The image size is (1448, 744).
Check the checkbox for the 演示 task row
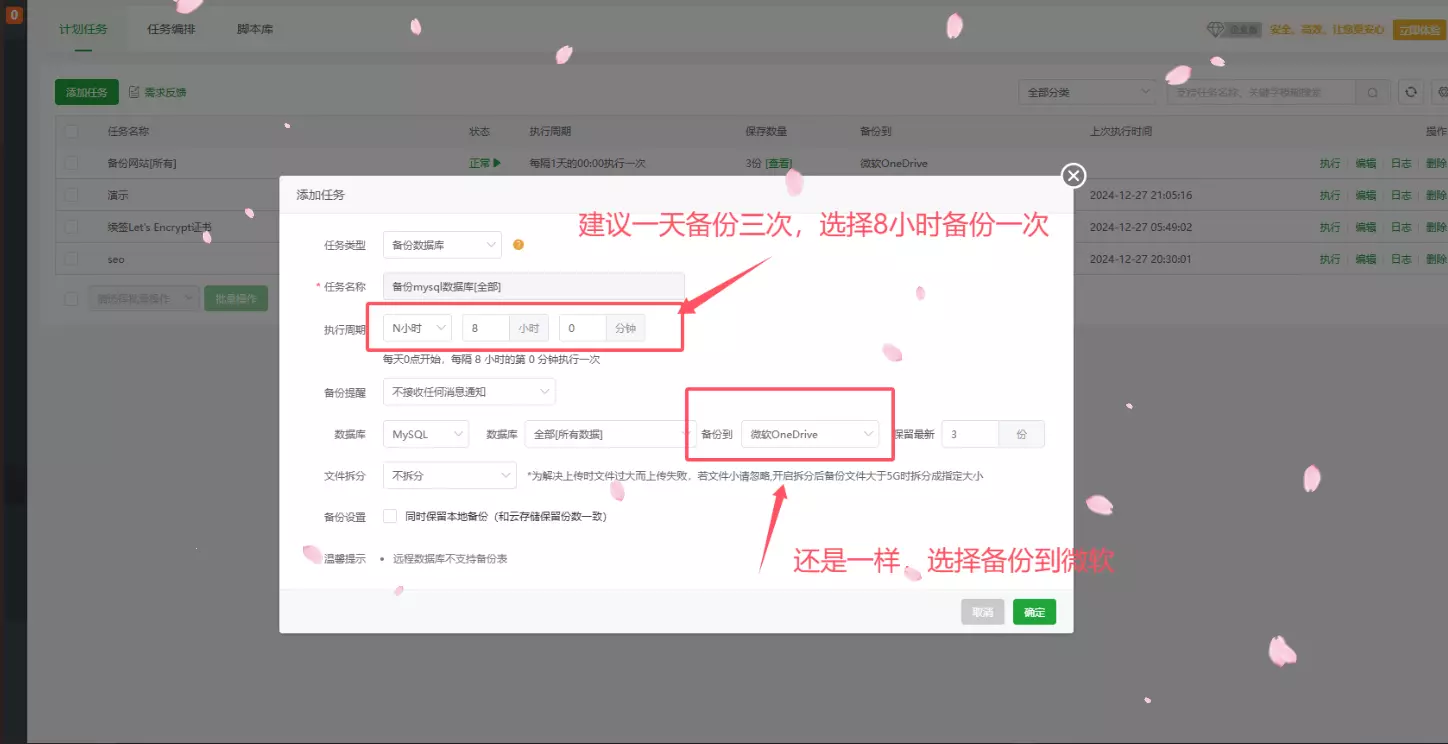[70, 194]
